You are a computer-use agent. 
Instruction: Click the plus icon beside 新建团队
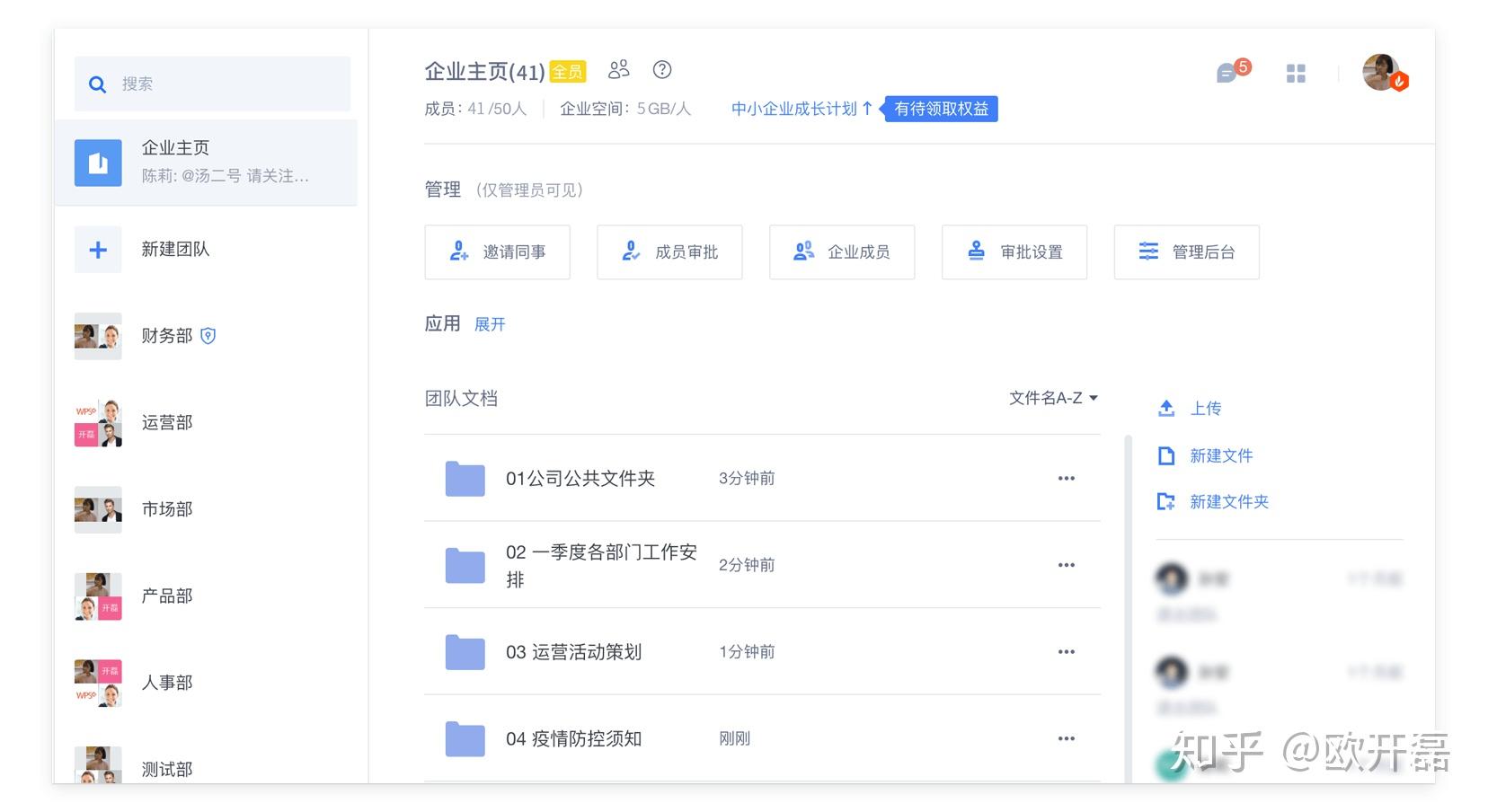[x=97, y=249]
